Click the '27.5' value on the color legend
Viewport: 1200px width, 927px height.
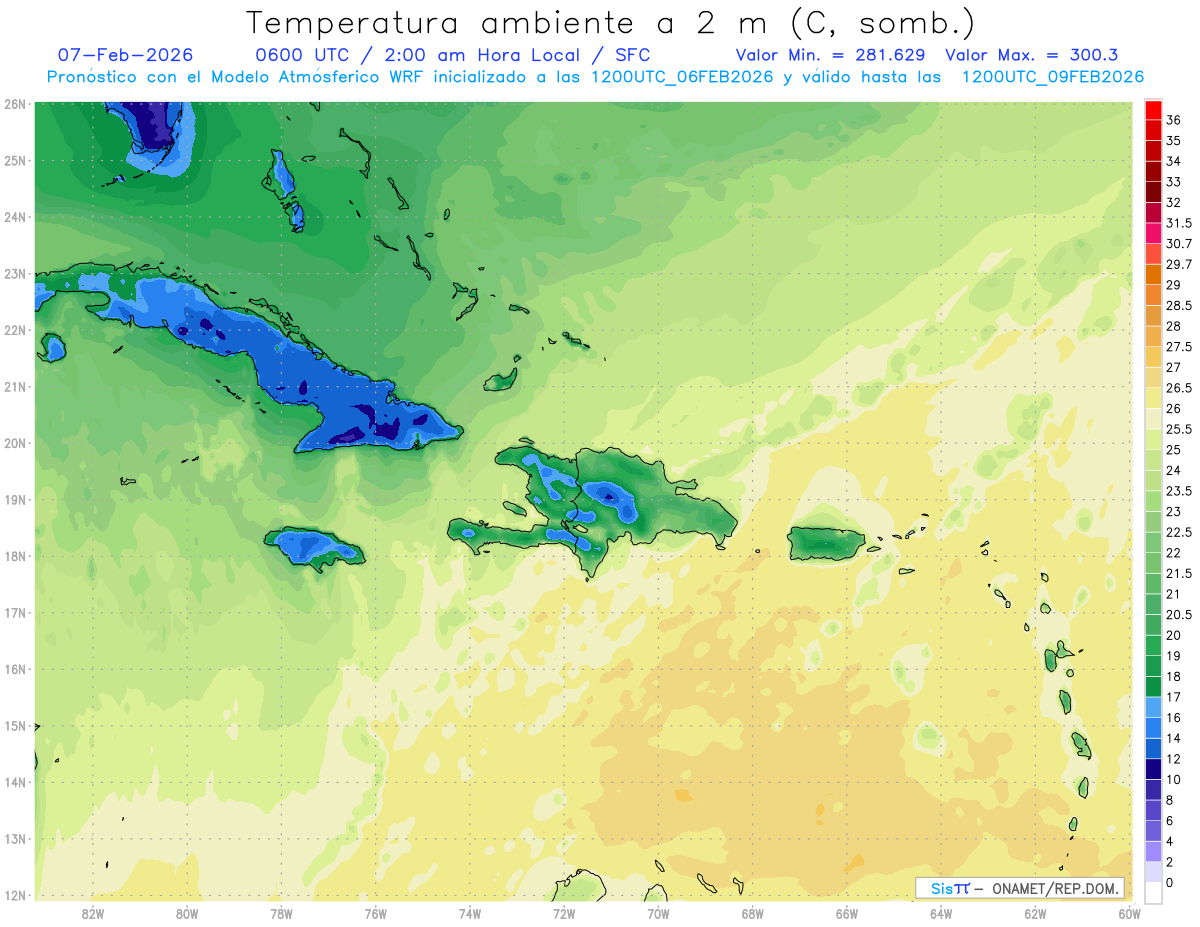coord(1179,347)
